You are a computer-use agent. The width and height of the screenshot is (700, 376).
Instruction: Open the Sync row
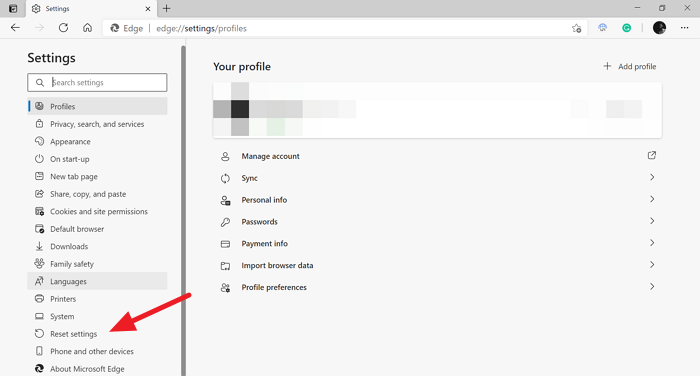tap(438, 178)
